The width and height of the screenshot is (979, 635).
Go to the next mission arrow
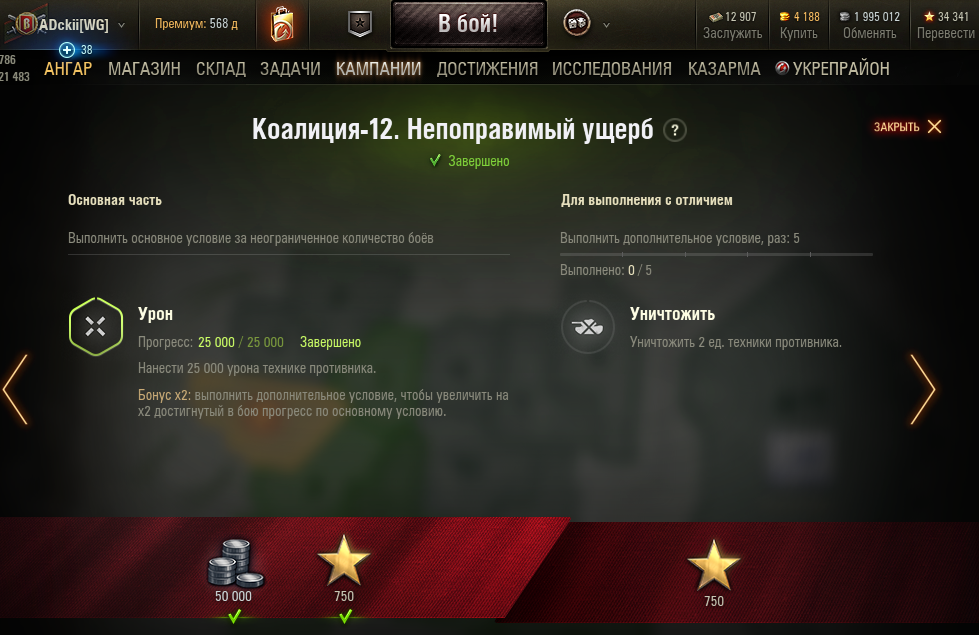coord(923,390)
